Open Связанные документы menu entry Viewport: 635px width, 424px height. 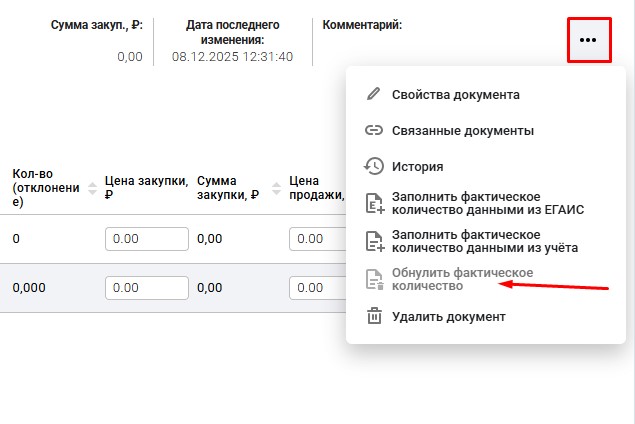[x=463, y=130]
